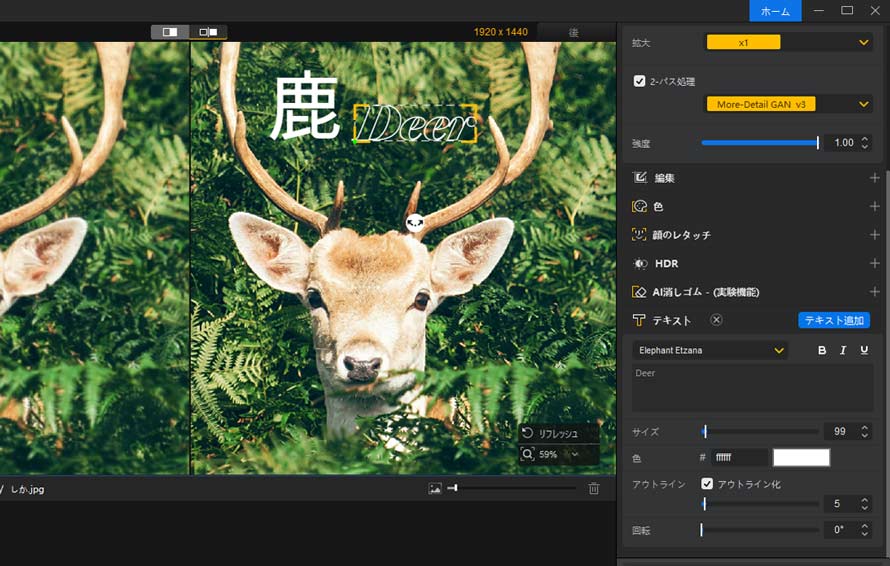Close the テキスト section with X icon
The width and height of the screenshot is (890, 566).
[x=716, y=320]
